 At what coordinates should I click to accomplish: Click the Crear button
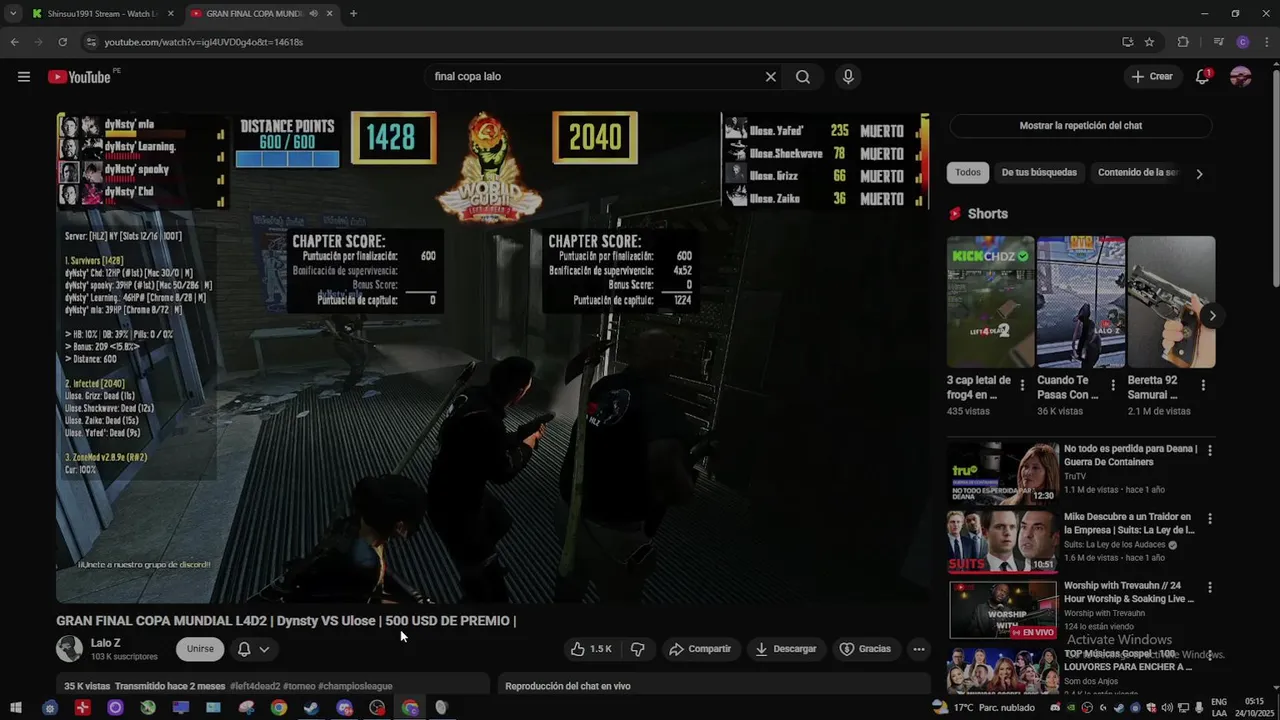(1151, 77)
